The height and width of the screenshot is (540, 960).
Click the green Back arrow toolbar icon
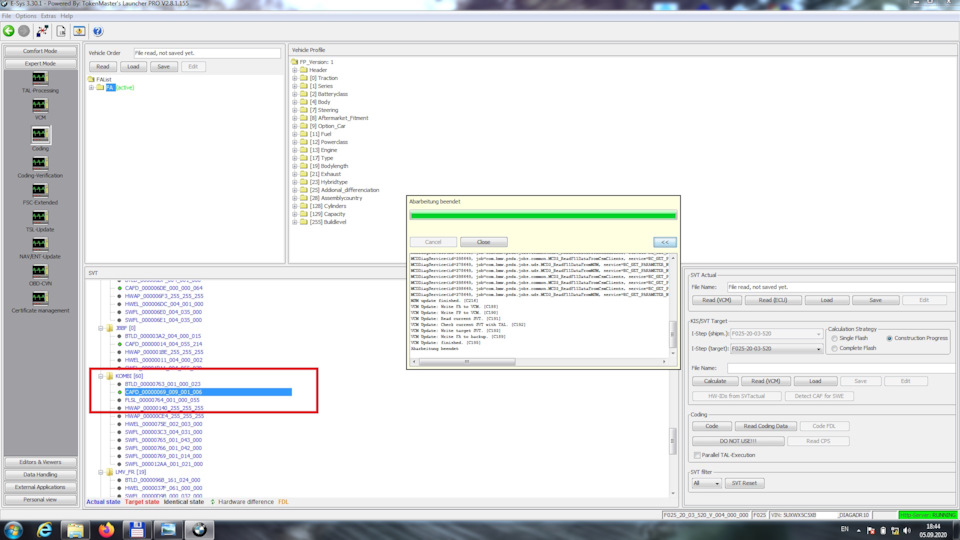click(x=9, y=31)
